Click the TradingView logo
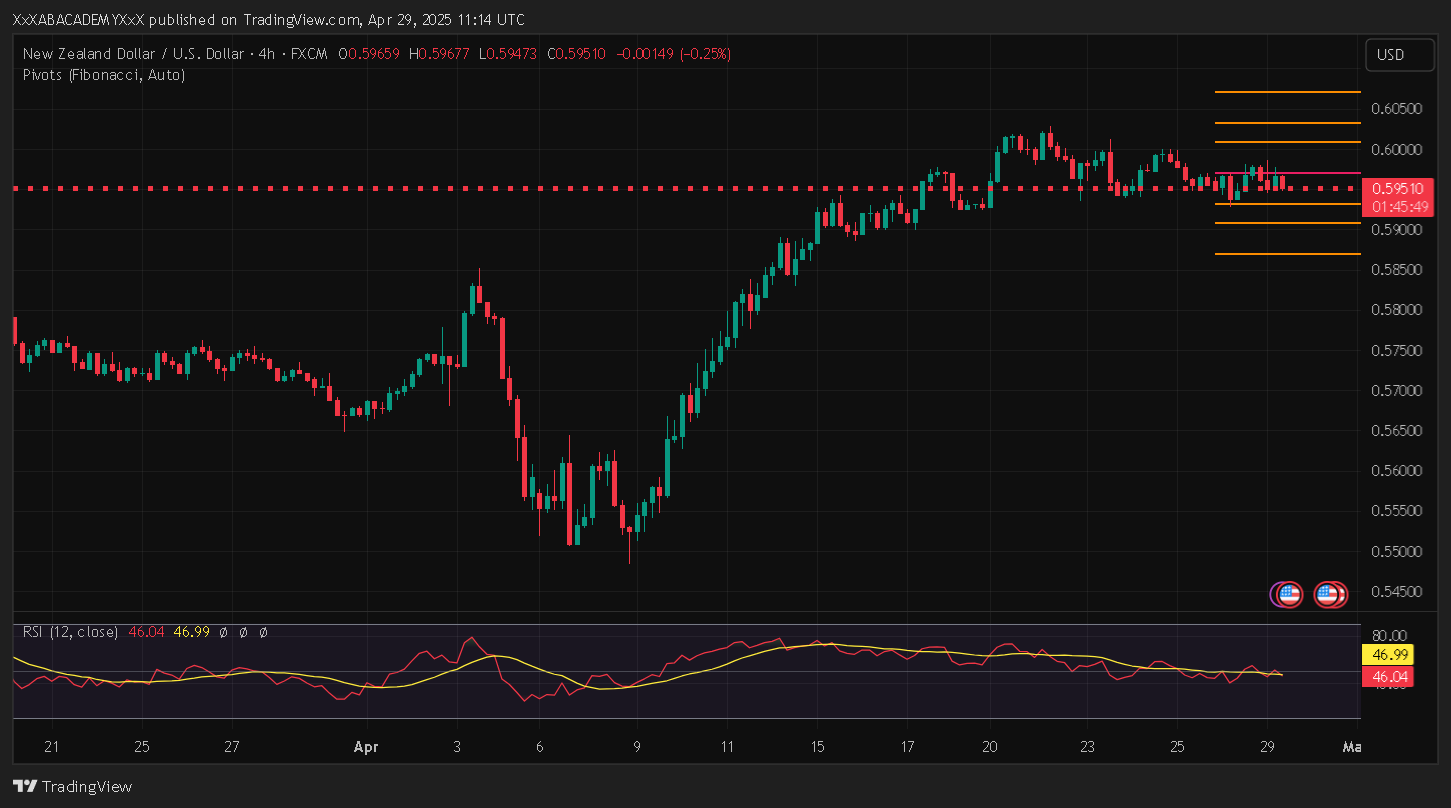This screenshot has height=808, width=1451. 72,786
